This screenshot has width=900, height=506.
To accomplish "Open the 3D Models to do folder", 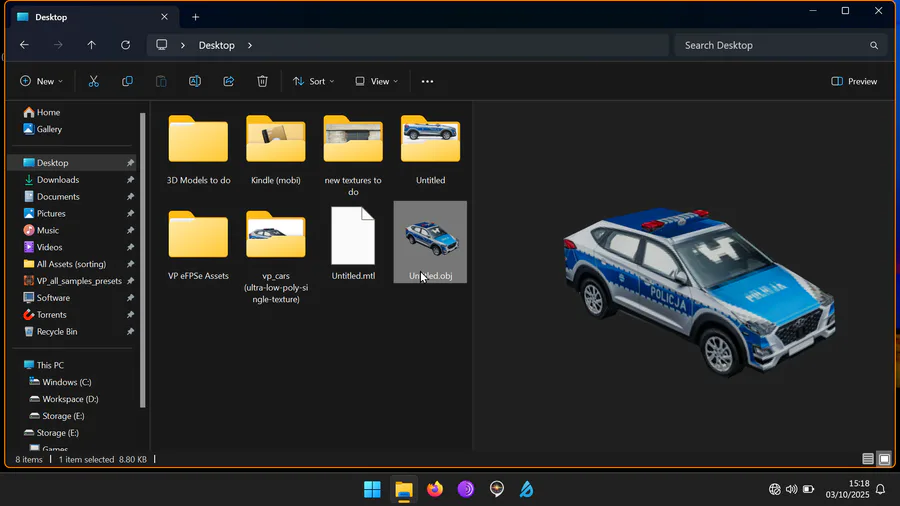I will tap(199, 150).
